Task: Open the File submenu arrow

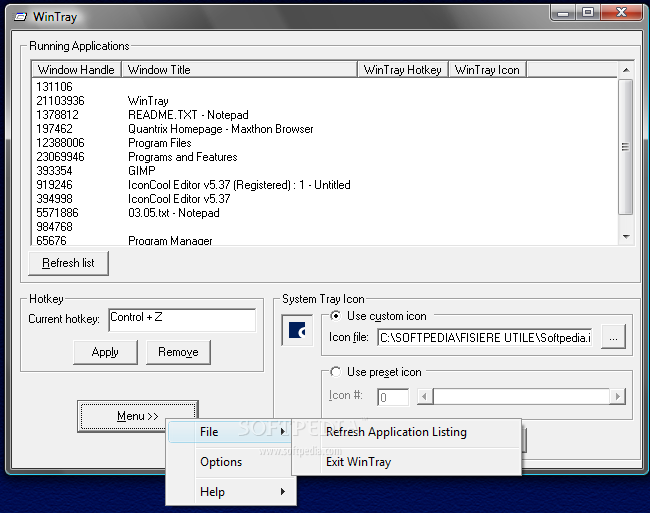Action: click(x=283, y=431)
